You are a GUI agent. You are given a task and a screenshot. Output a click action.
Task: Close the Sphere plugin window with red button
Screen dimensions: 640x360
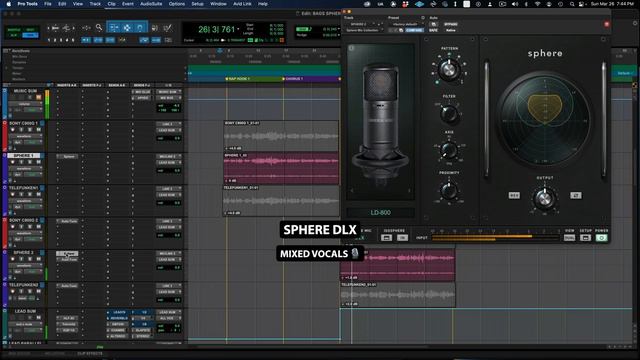[x=607, y=24]
